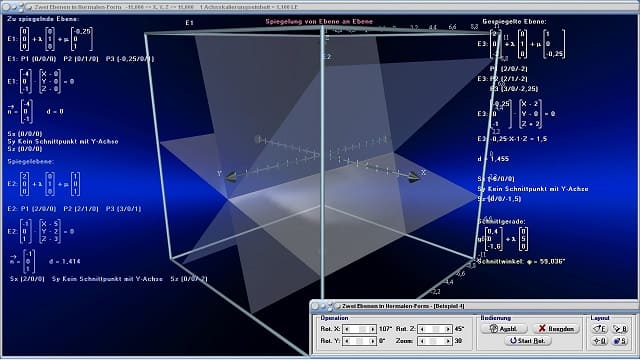Click the main window title bar text

click(x=165, y=7)
